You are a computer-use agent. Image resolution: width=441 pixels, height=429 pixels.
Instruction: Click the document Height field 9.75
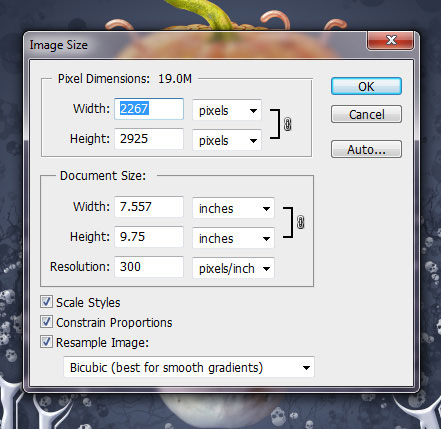coord(149,237)
